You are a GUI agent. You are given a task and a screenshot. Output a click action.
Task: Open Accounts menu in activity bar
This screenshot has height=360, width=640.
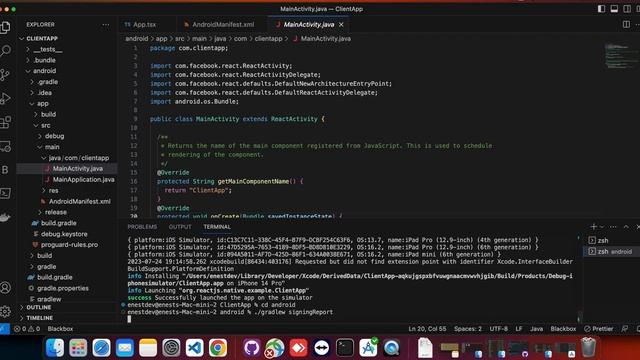click(5, 288)
